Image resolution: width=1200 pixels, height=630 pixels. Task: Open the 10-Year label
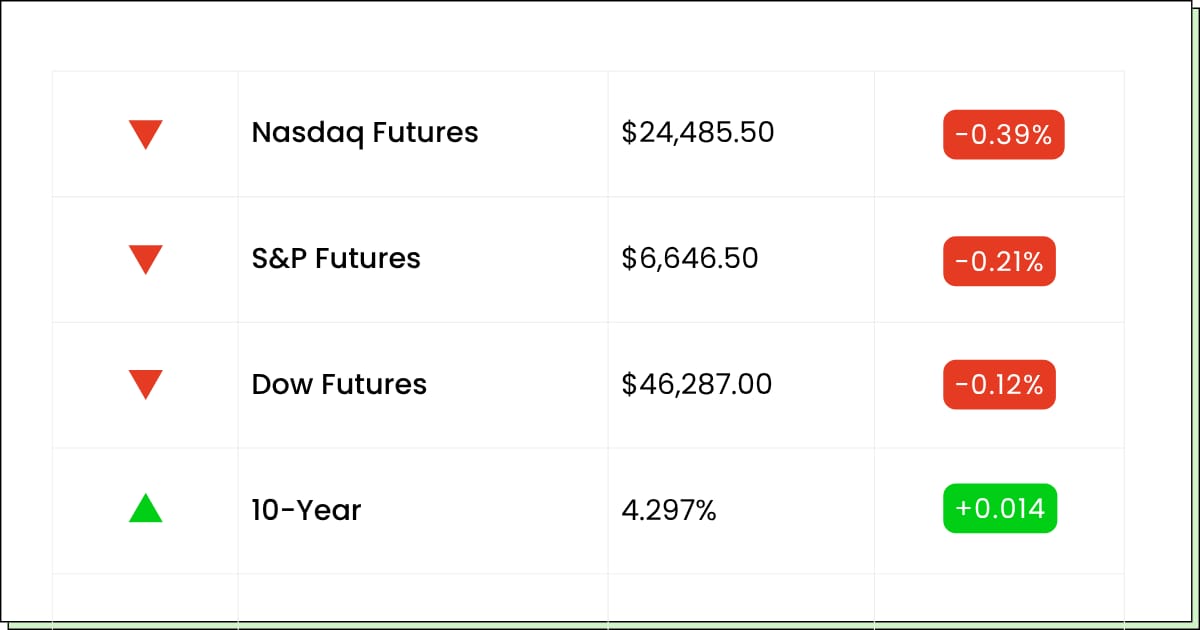pyautogui.click(x=306, y=510)
